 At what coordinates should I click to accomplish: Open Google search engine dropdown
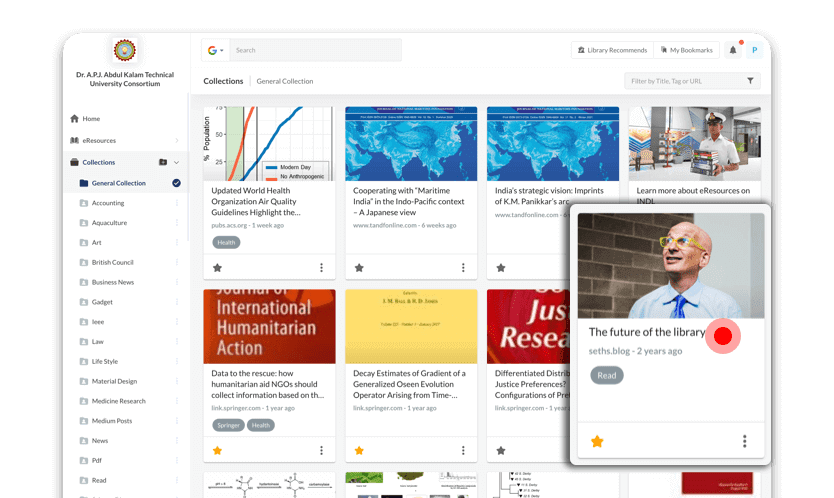216,50
